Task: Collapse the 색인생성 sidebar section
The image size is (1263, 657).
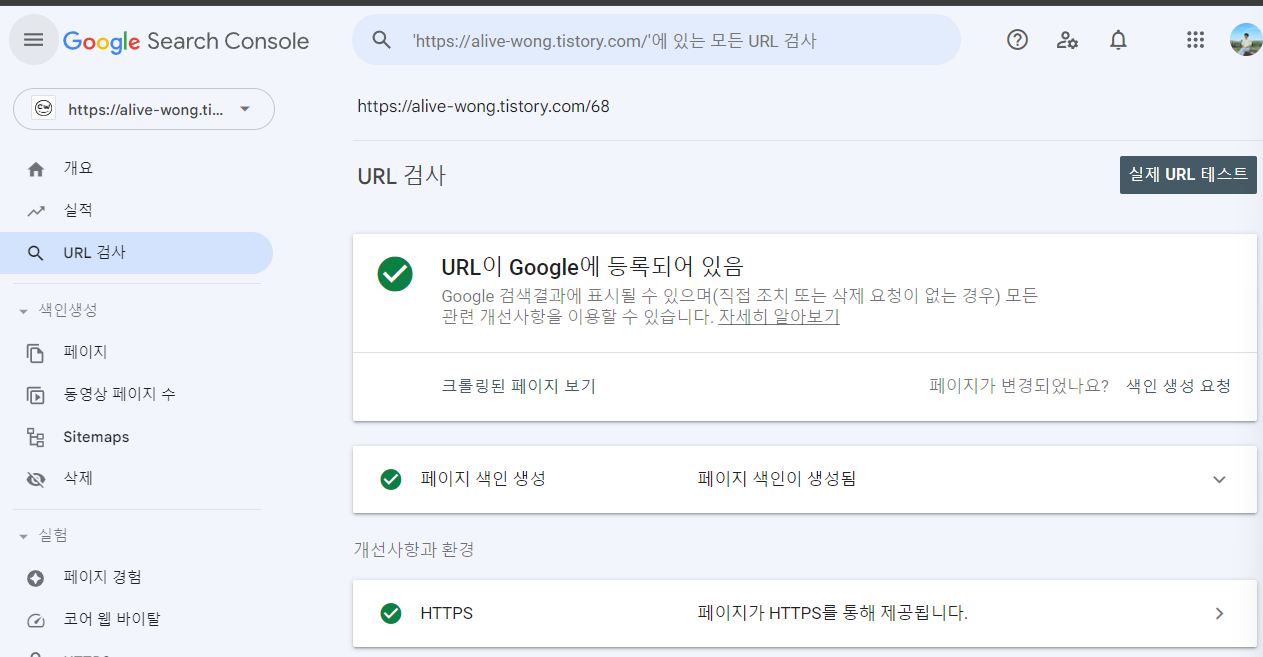Action: coord(24,311)
